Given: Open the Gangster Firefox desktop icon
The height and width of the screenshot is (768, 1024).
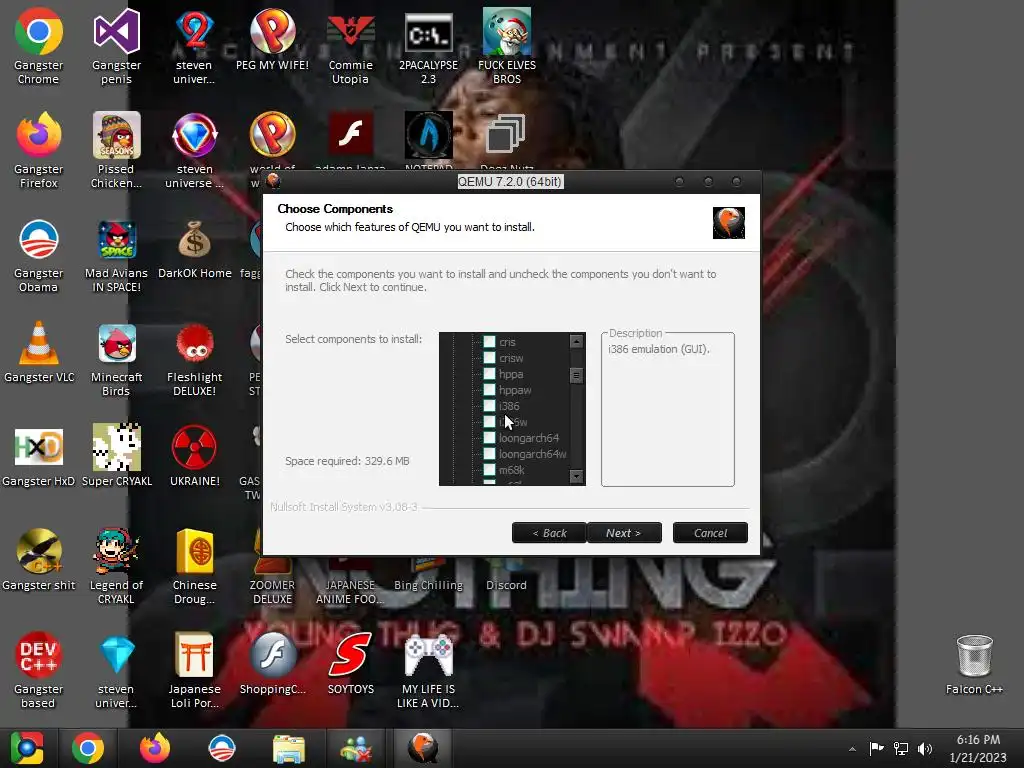Looking at the screenshot, I should (39, 150).
